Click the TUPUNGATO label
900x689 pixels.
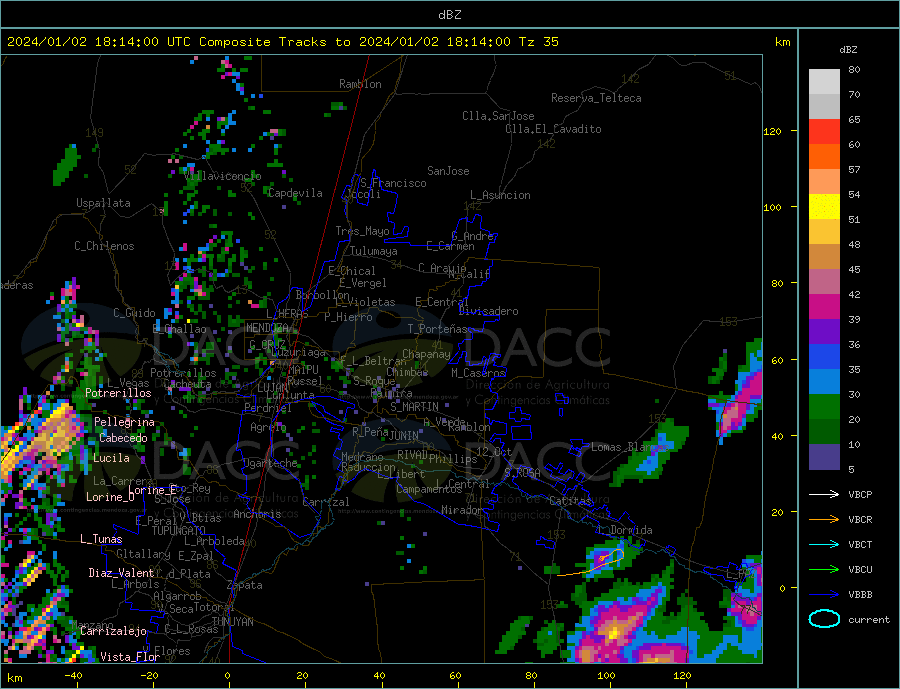(178, 531)
